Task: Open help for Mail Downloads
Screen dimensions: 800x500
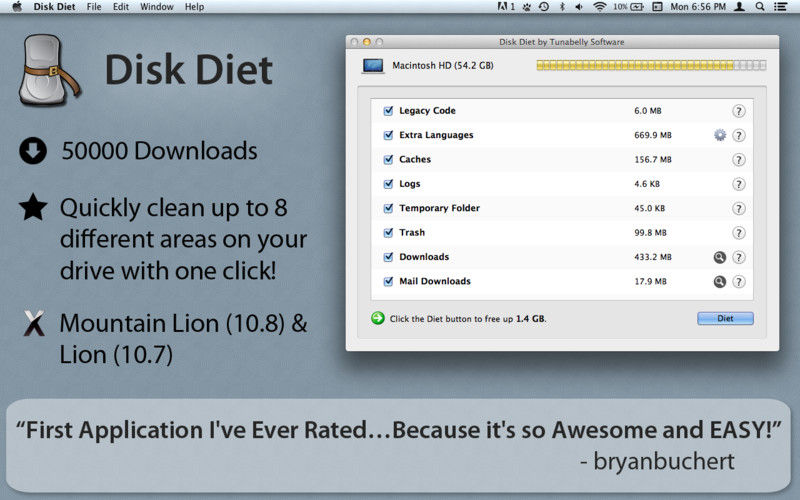Action: click(738, 282)
